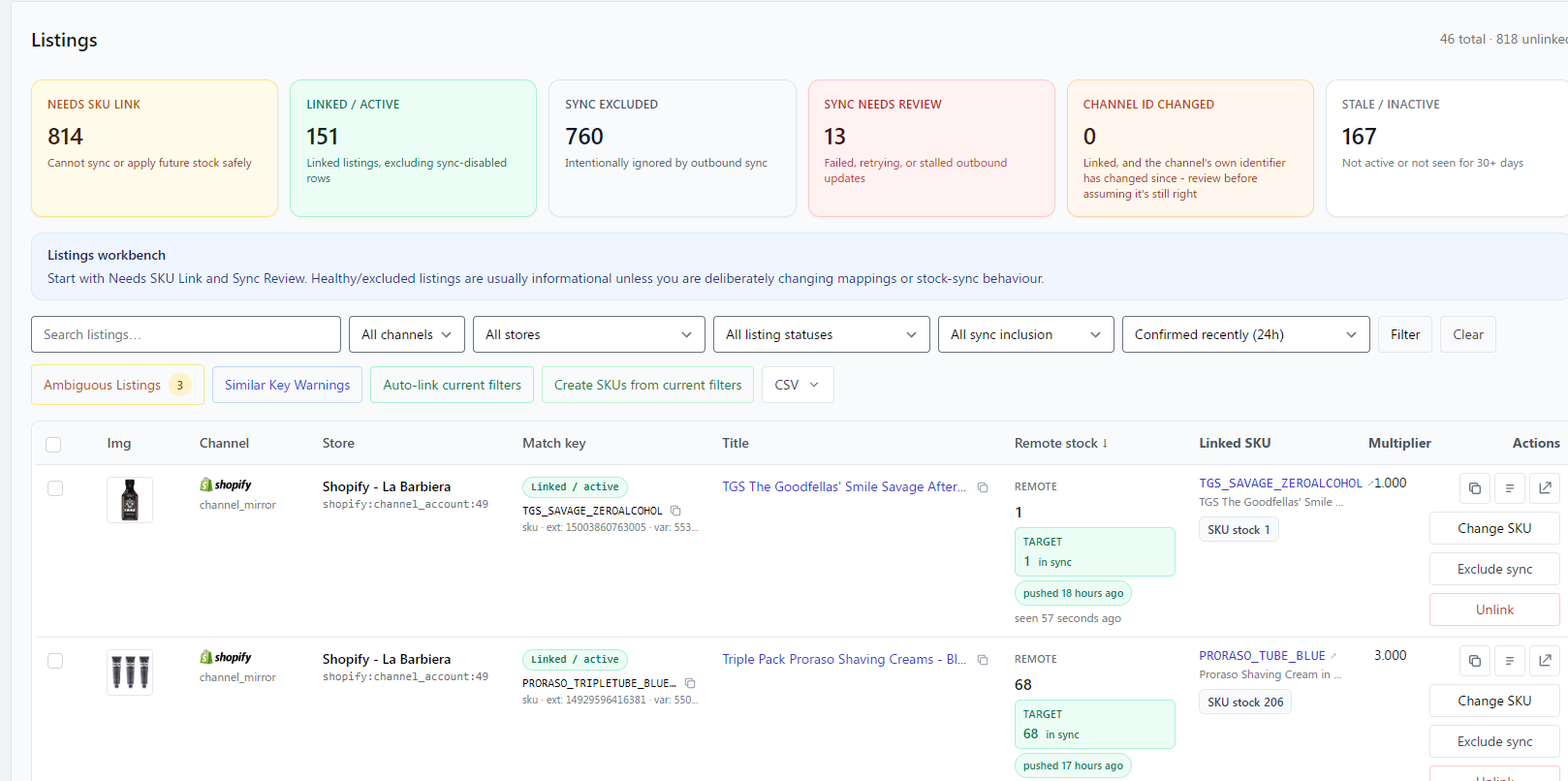Click Change SKU in PRORASO_TUBE_BLUE row
The height and width of the screenshot is (781, 1568).
[x=1494, y=701]
